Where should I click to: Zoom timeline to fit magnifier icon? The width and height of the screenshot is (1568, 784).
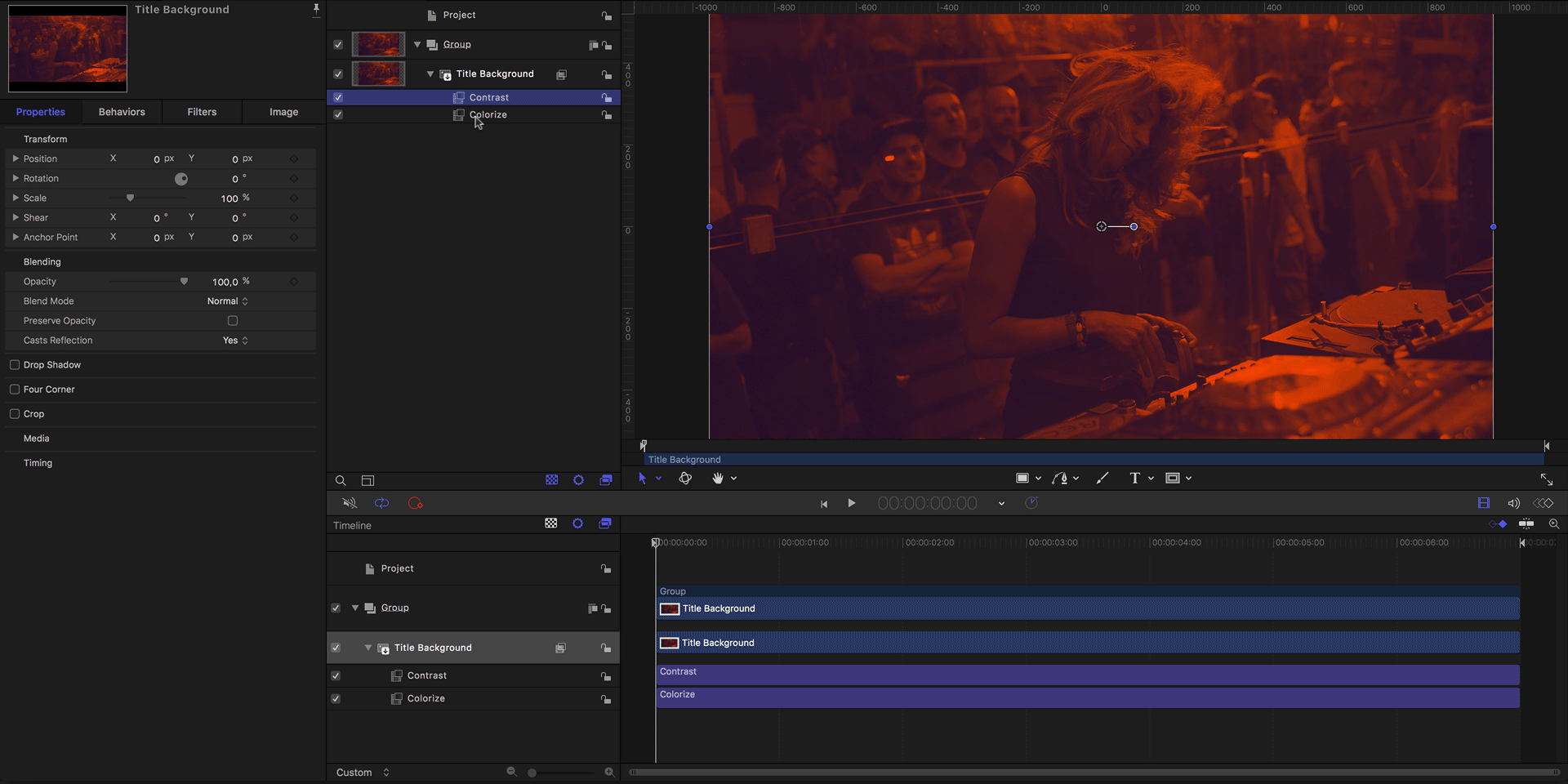tap(1554, 524)
